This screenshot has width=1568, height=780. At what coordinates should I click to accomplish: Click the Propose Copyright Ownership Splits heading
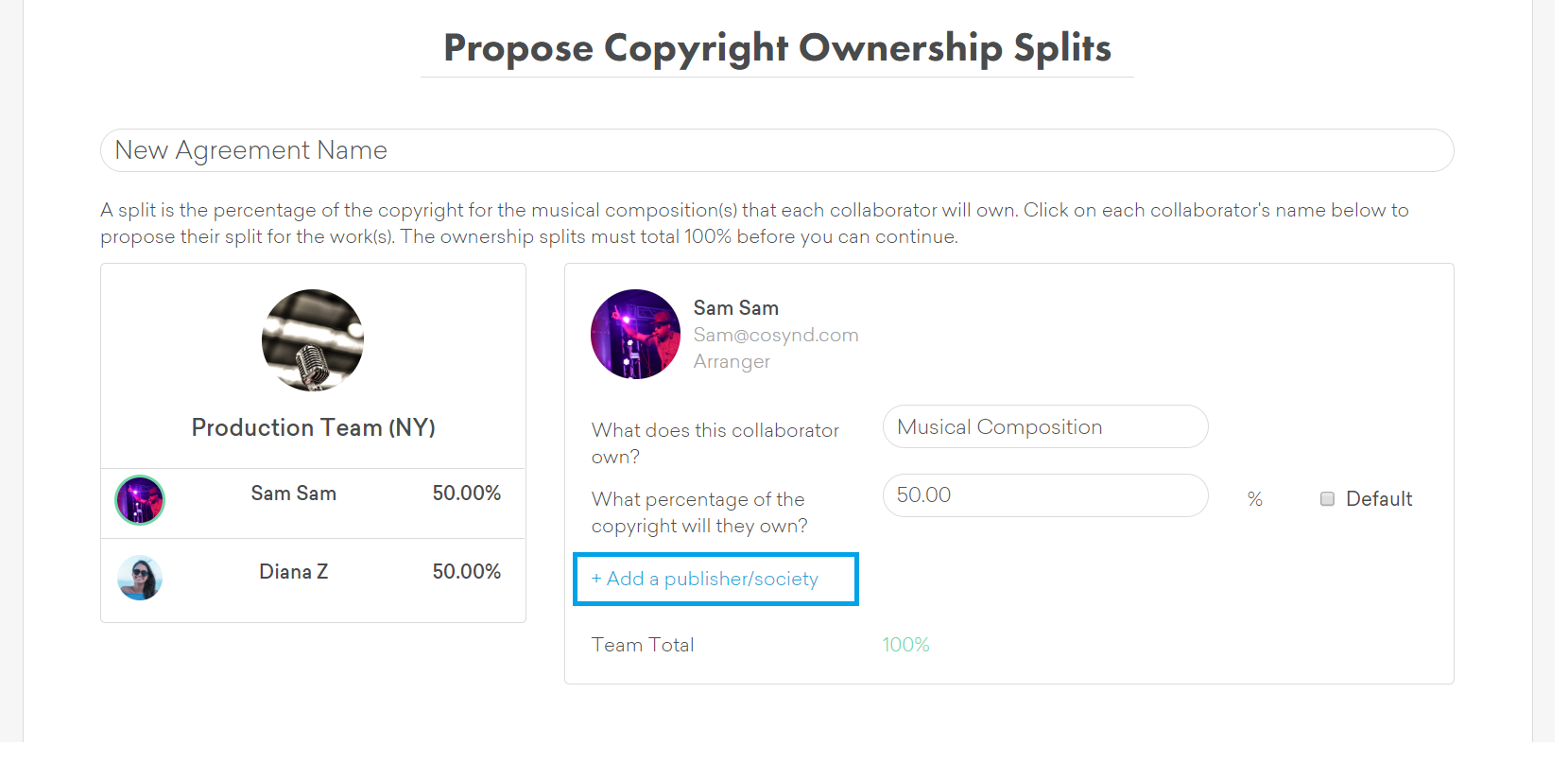click(777, 48)
